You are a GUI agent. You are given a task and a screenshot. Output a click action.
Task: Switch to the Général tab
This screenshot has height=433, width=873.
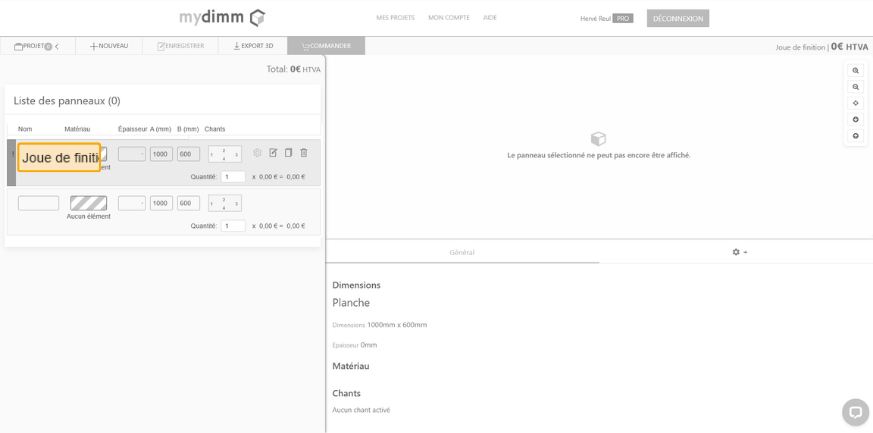click(462, 252)
